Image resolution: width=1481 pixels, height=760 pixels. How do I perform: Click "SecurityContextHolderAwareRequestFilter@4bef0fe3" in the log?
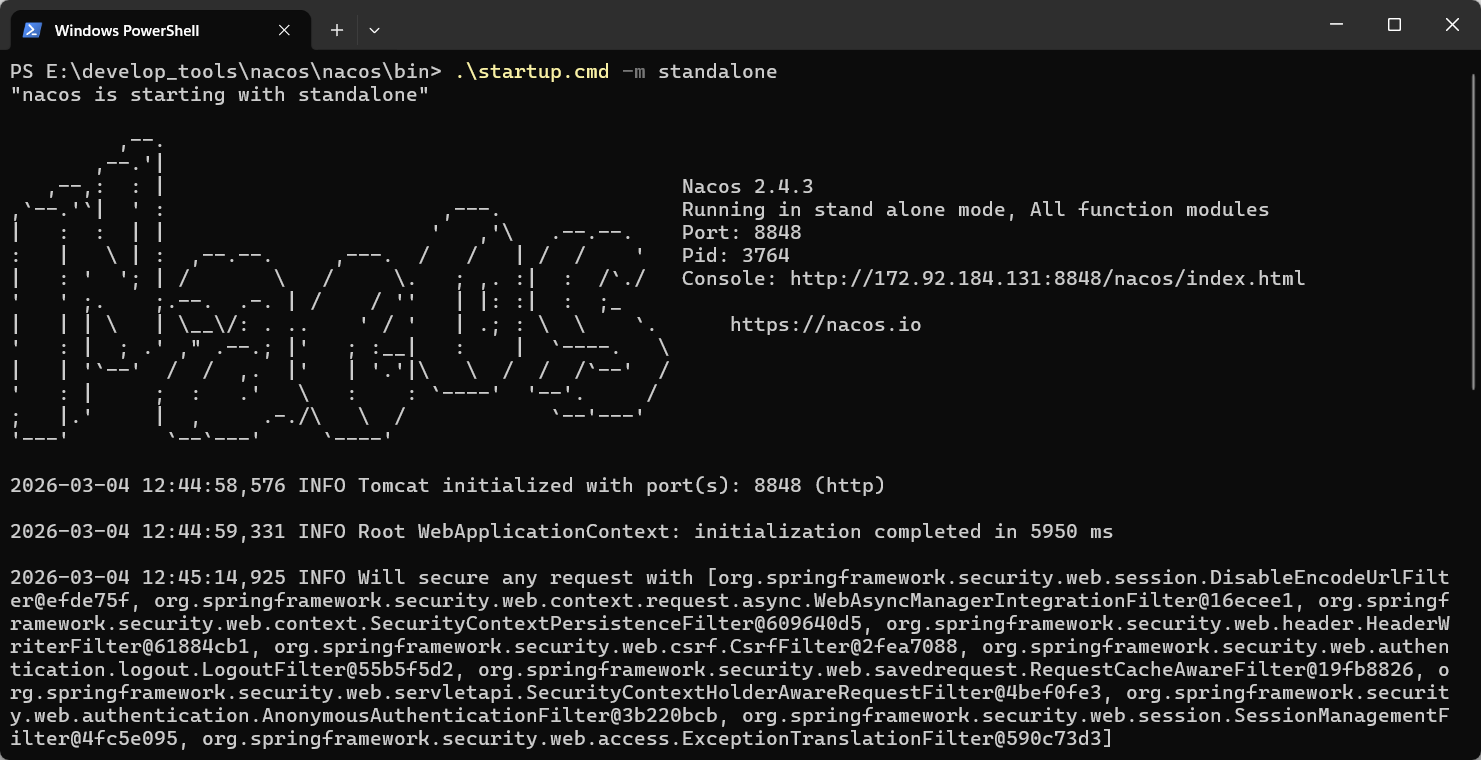pos(813,692)
